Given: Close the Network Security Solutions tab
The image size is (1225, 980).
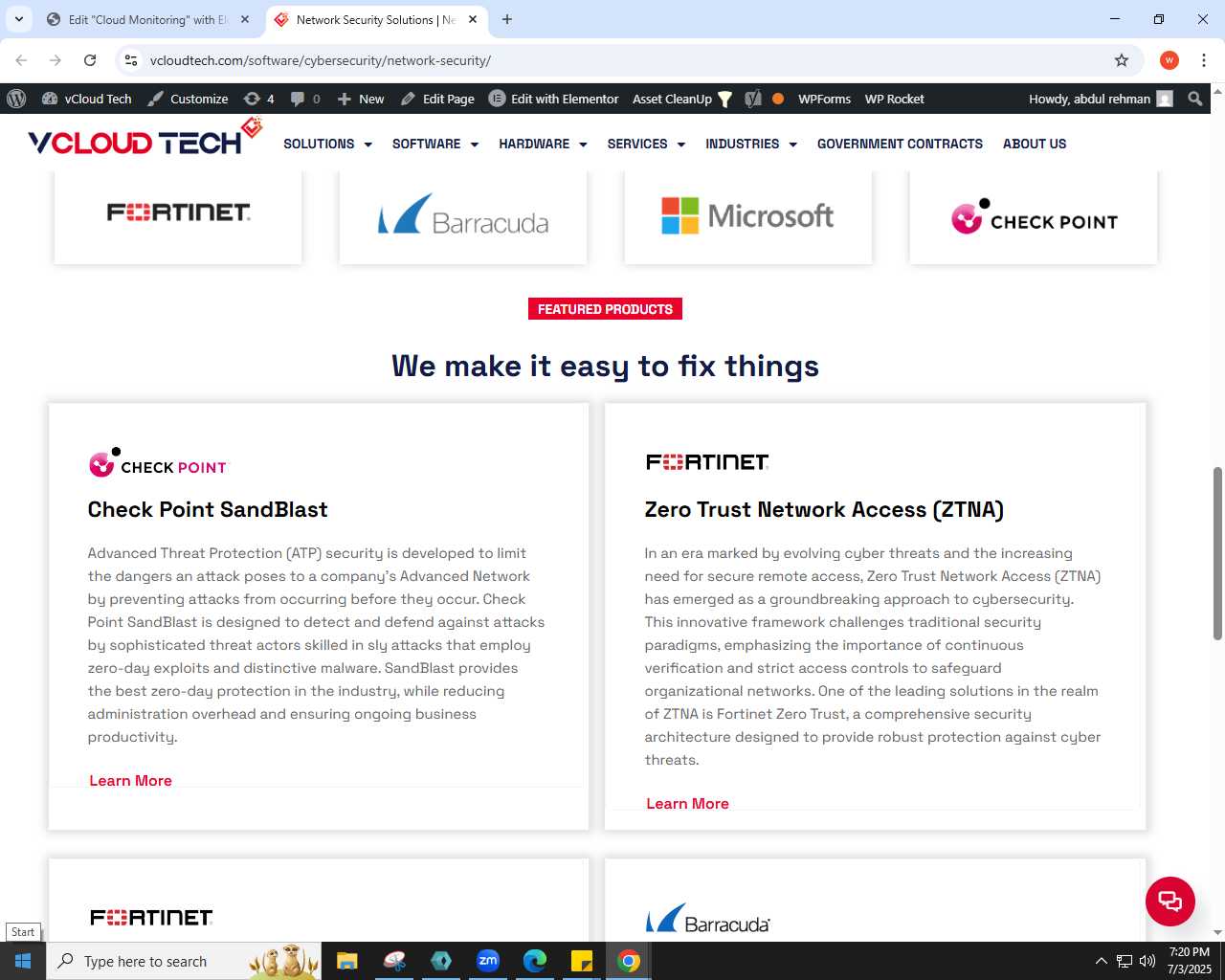Looking at the screenshot, I should [x=473, y=19].
